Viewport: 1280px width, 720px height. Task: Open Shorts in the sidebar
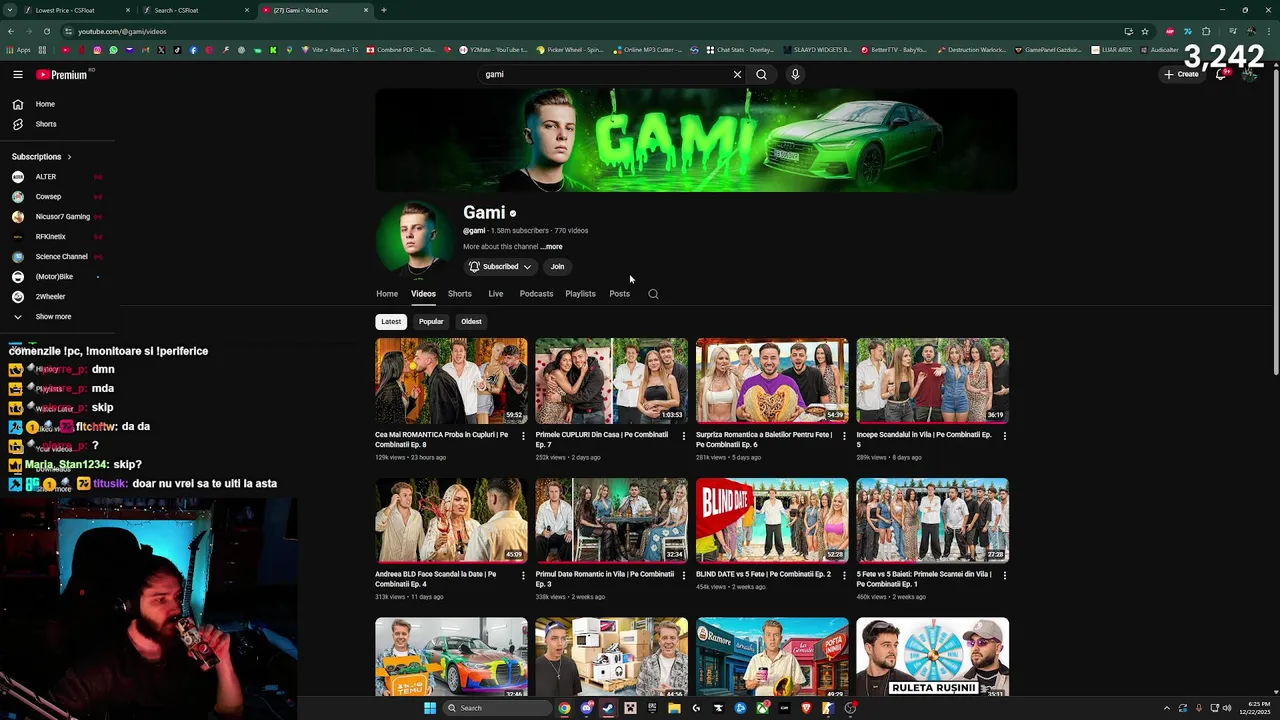tap(46, 124)
